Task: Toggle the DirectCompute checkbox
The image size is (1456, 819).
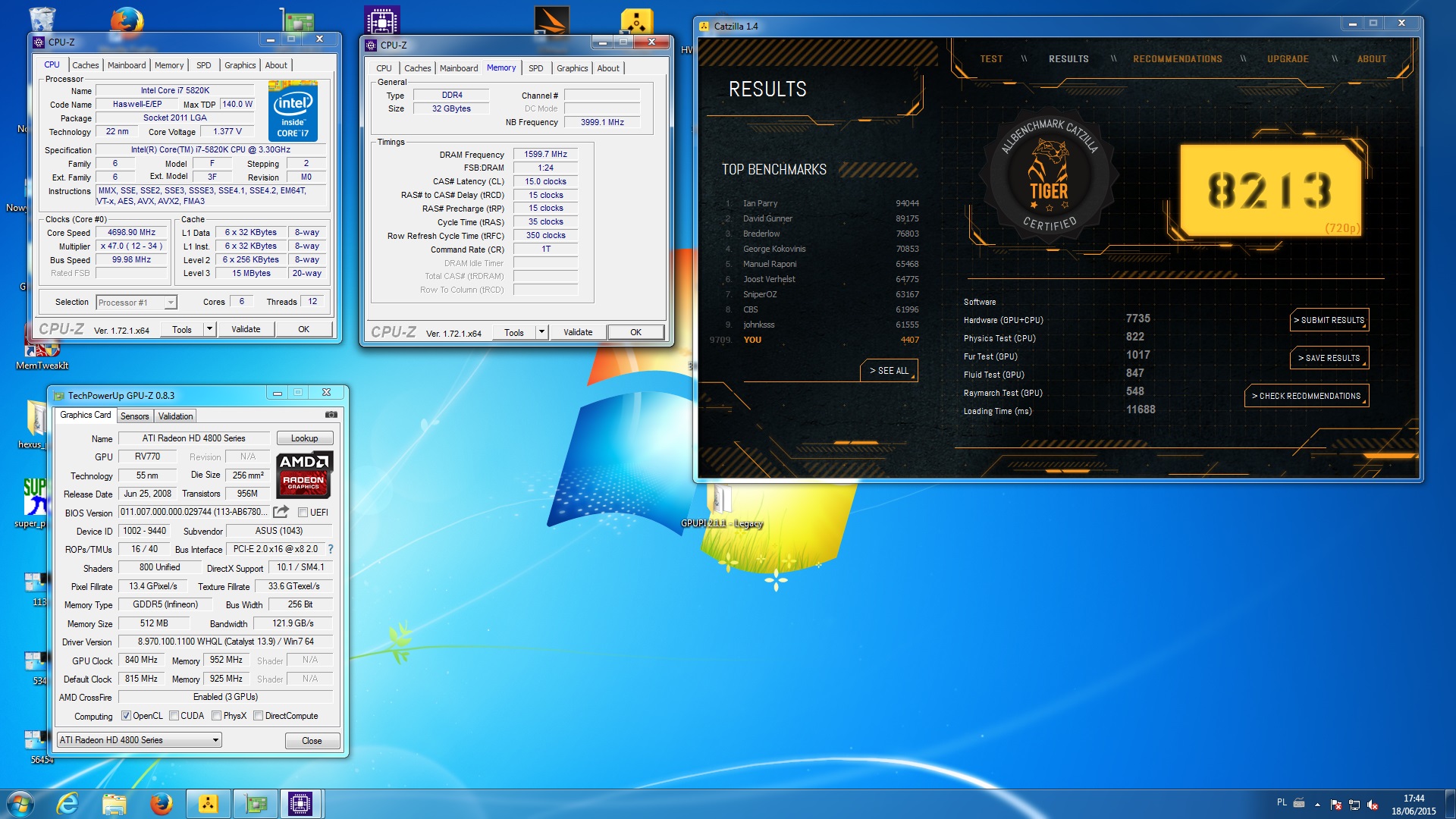Action: (259, 716)
